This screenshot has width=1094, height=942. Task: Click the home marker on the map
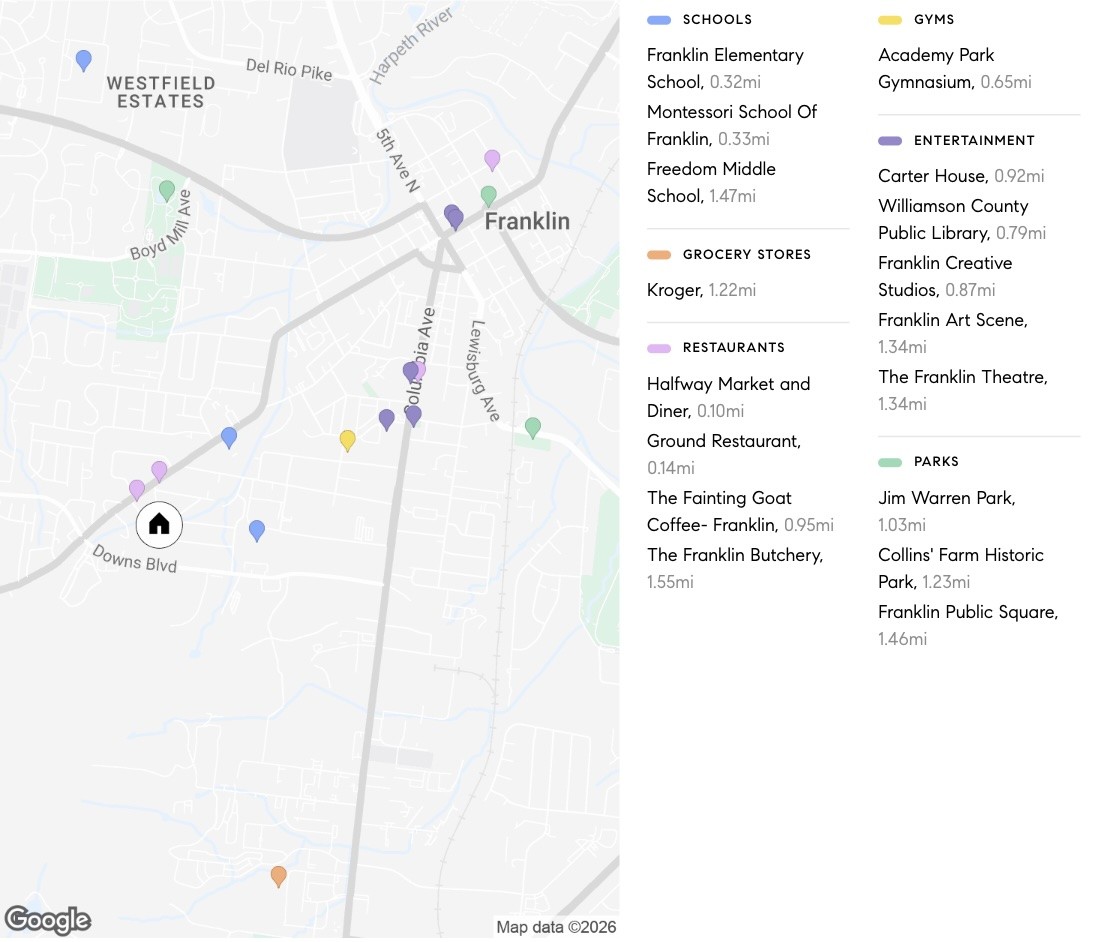pos(159,524)
